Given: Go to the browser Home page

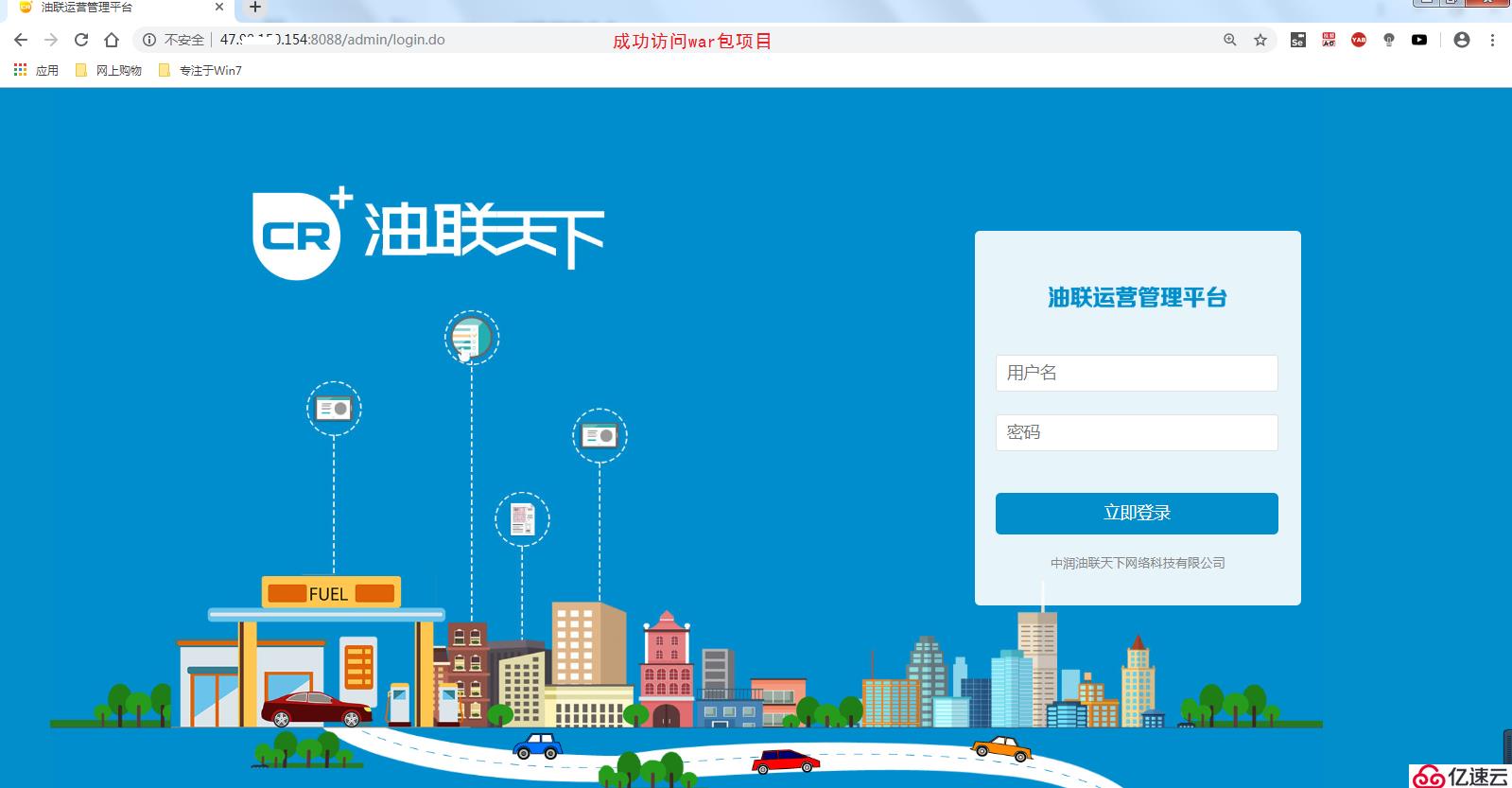Looking at the screenshot, I should point(112,40).
